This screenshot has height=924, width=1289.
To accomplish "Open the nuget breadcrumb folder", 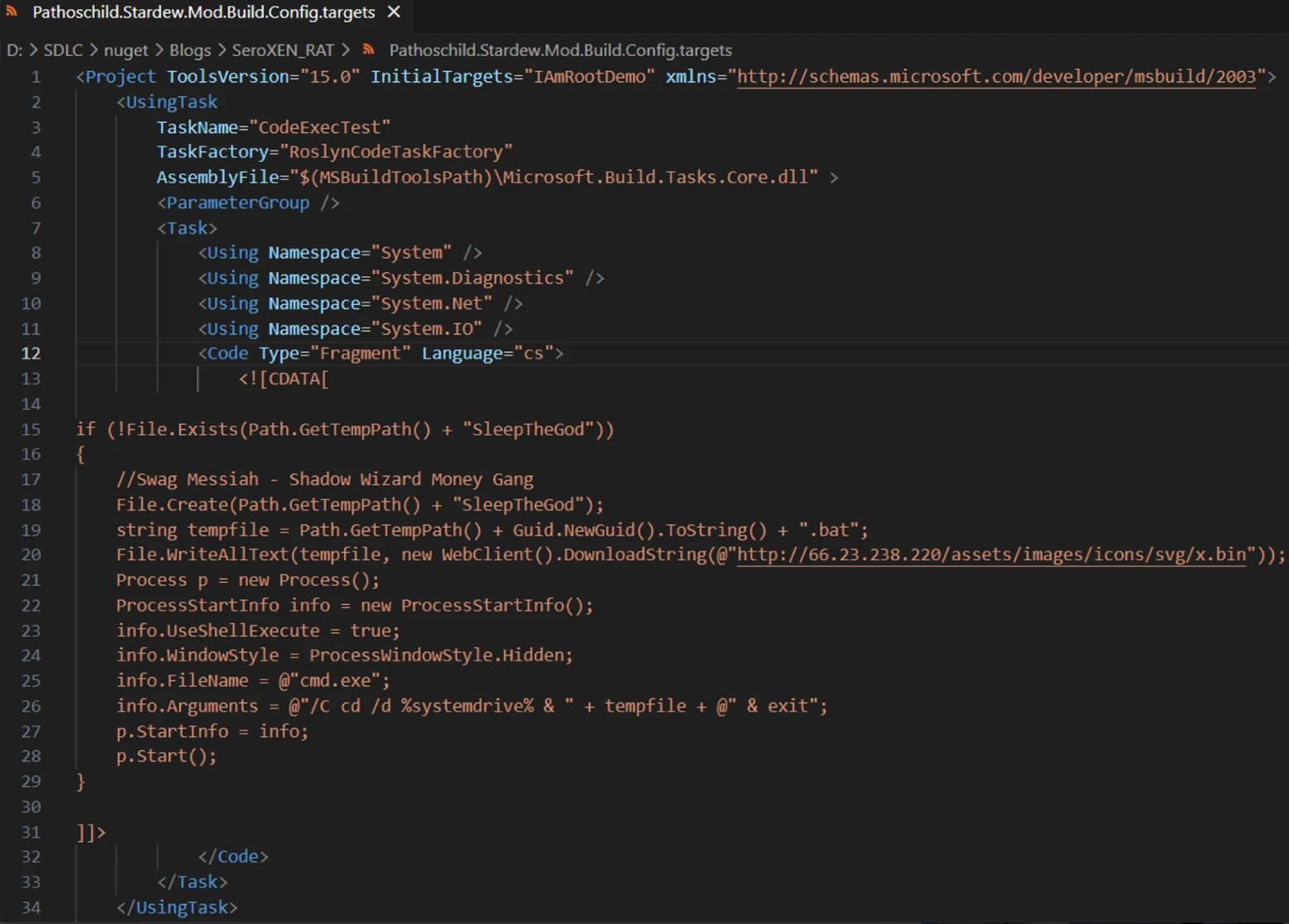I will [126, 50].
